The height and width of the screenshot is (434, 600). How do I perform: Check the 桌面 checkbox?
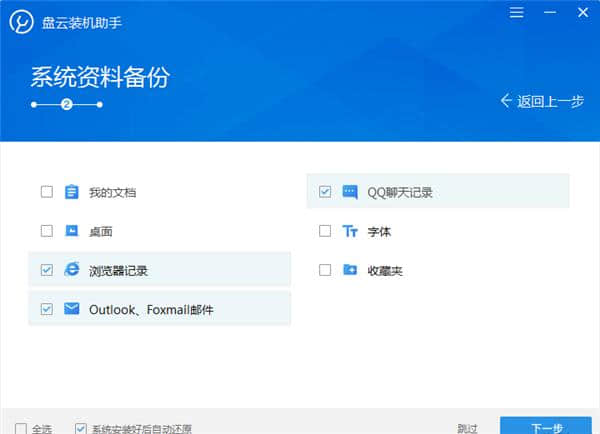click(x=47, y=231)
